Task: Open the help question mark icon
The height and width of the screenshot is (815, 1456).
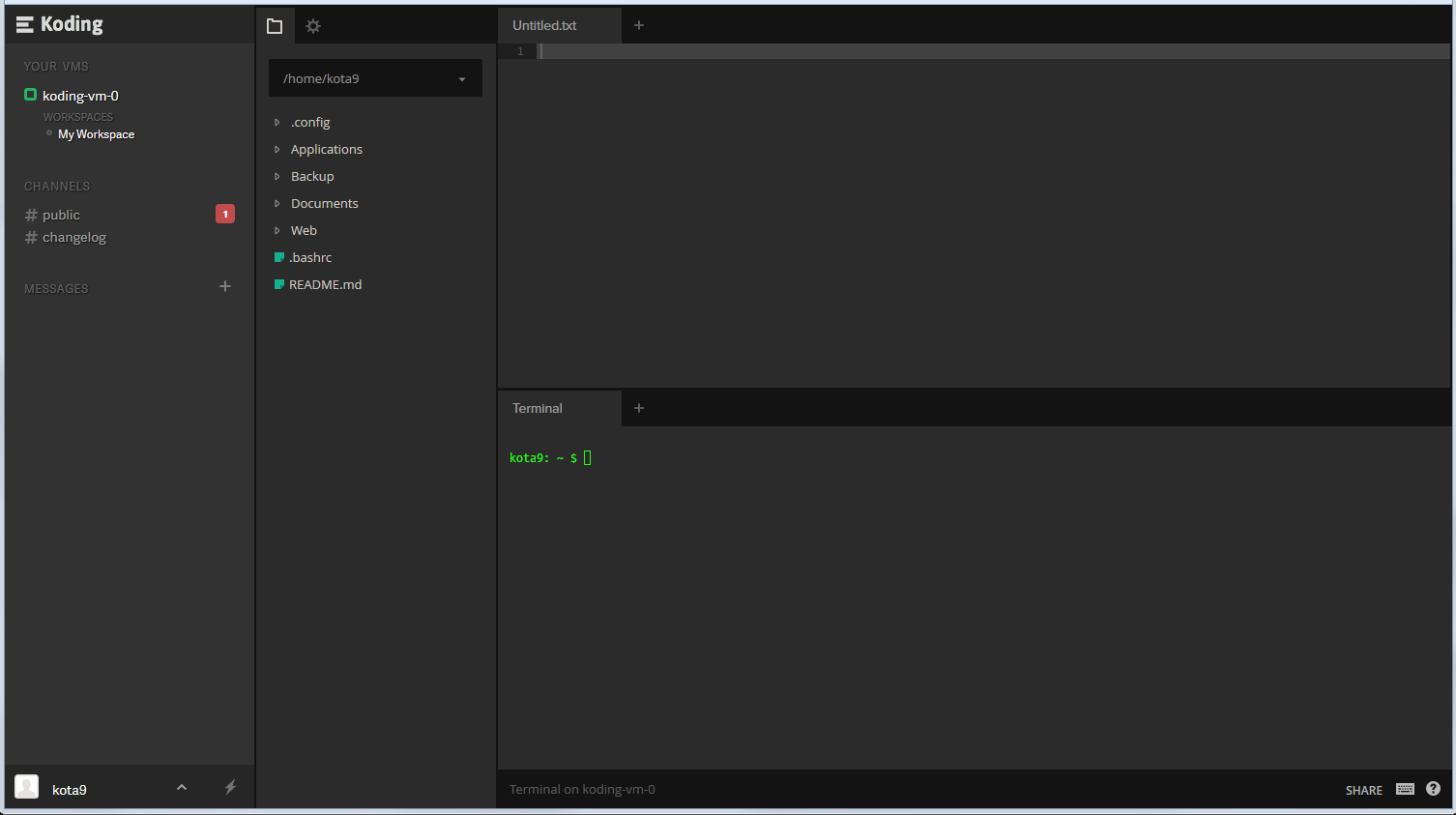Action: [x=1433, y=789]
